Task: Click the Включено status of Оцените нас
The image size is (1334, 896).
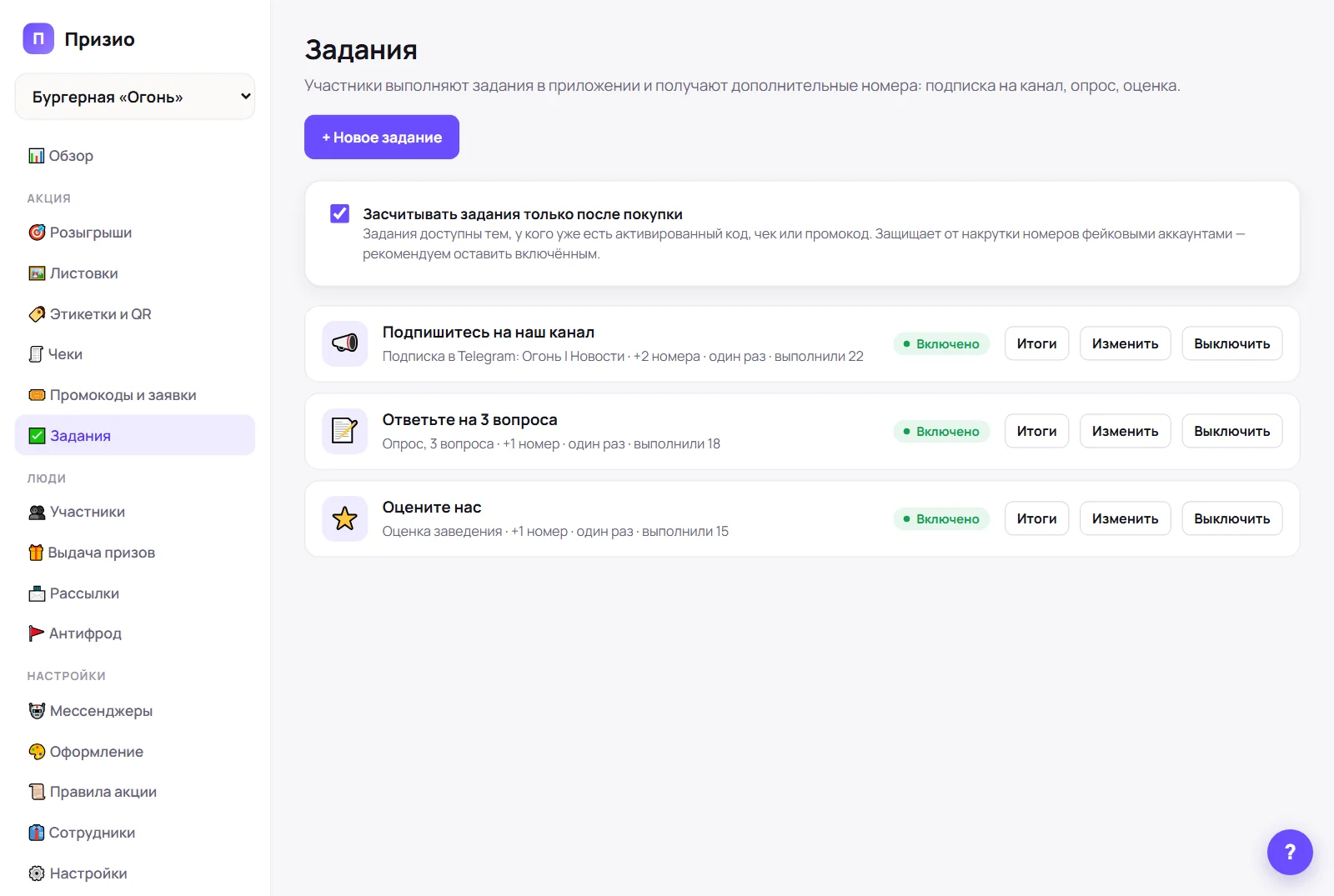Action: click(x=941, y=518)
